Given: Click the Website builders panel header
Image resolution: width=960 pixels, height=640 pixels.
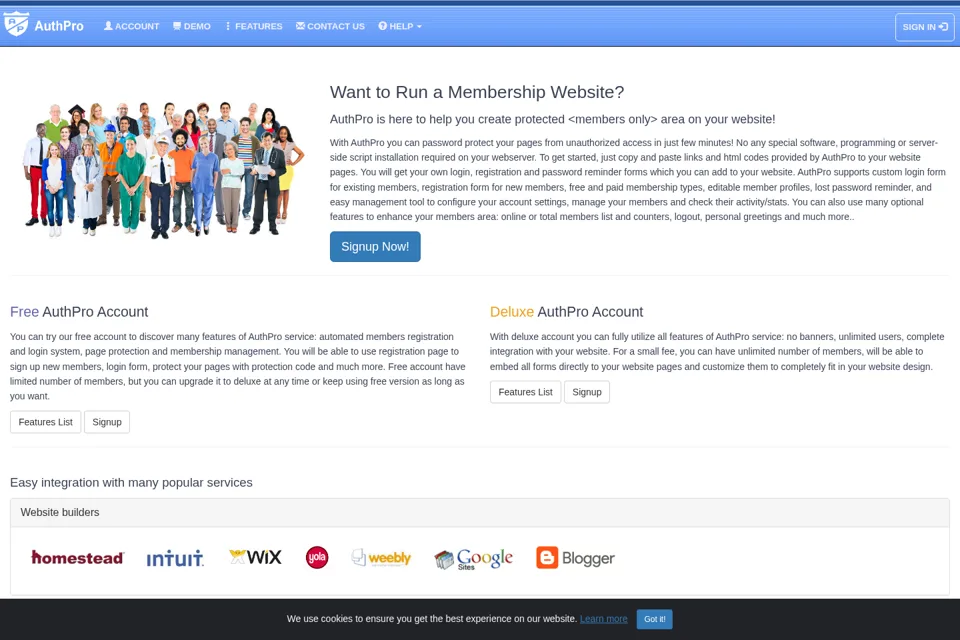Looking at the screenshot, I should pyautogui.click(x=480, y=513).
